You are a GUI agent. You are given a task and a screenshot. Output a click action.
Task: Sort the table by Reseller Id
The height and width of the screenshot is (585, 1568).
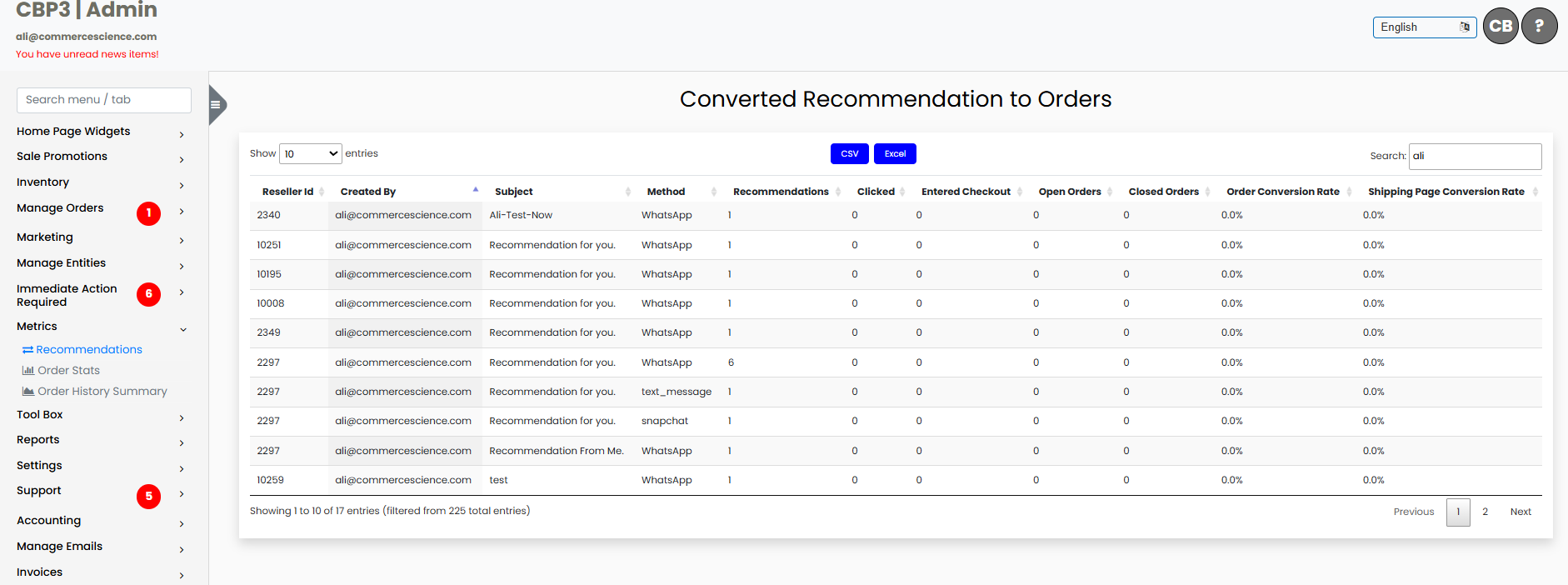[287, 192]
